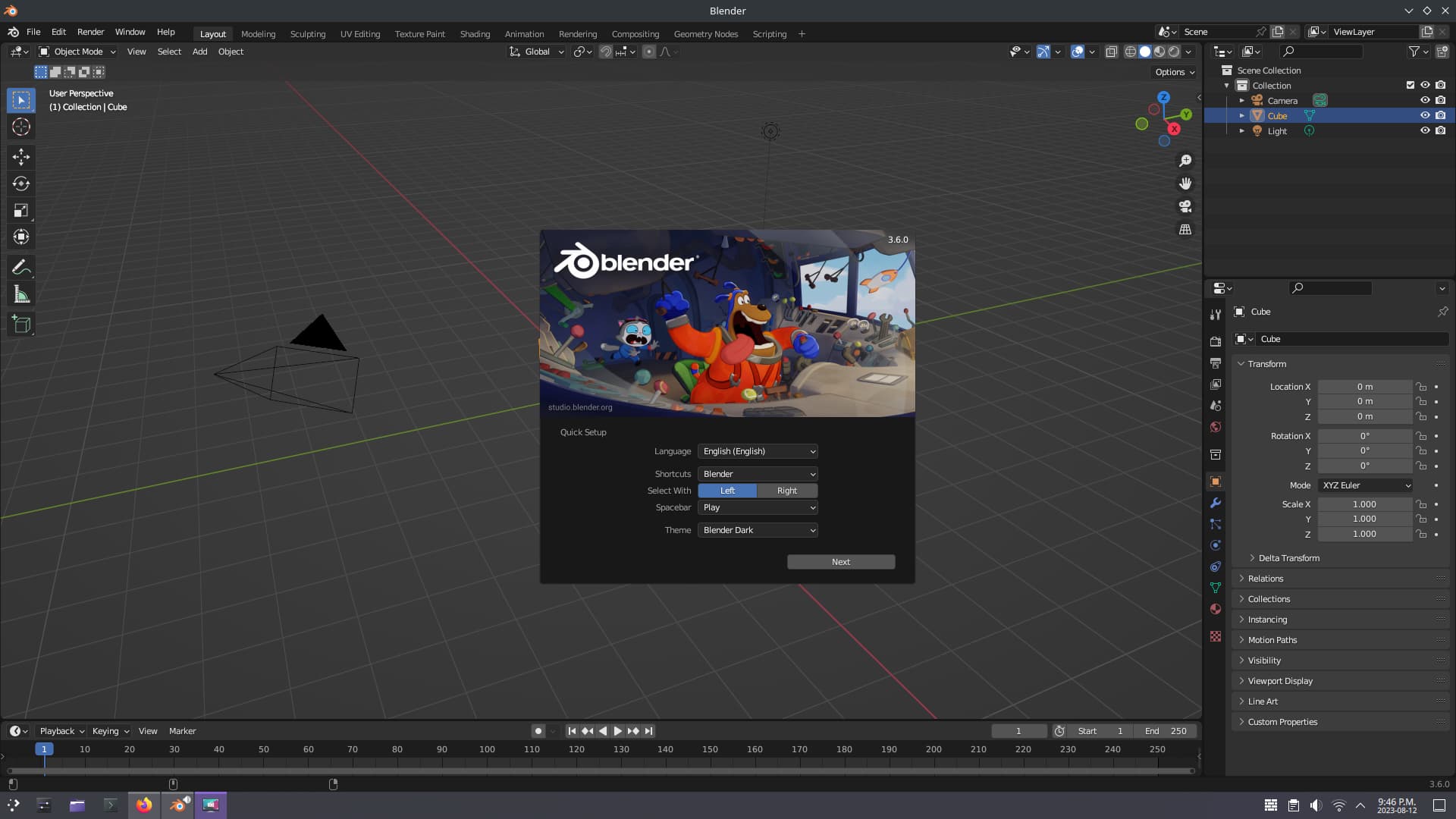Open the Object Mode dropdown
The height and width of the screenshot is (819, 1456).
(77, 52)
